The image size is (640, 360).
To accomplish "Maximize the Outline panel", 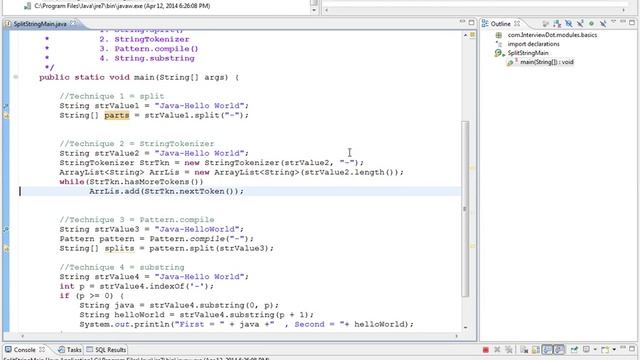I will coord(632,23).
